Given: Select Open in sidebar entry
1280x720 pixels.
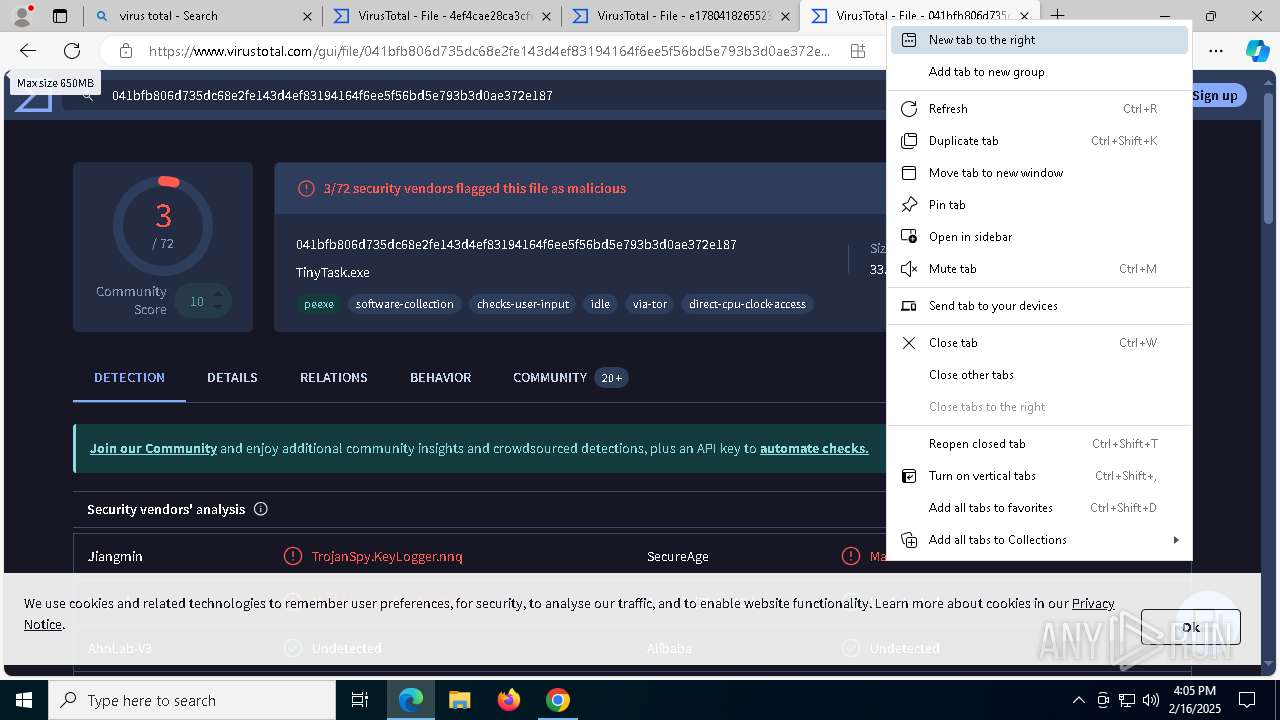Looking at the screenshot, I should (x=1039, y=237).
